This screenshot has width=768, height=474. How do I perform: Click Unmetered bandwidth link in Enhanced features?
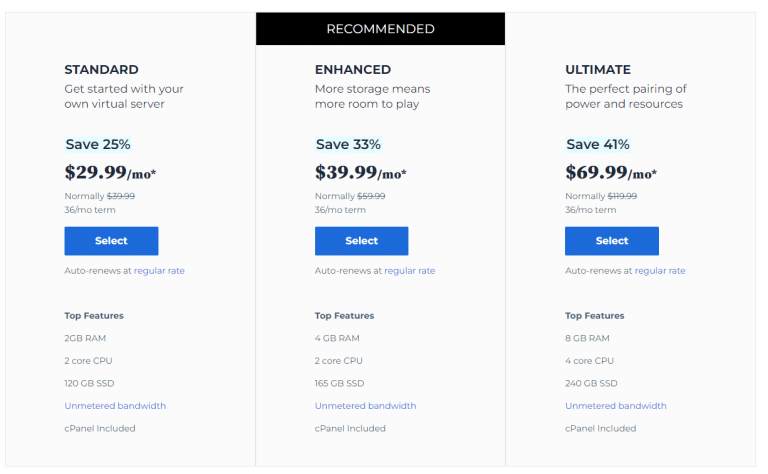click(365, 406)
